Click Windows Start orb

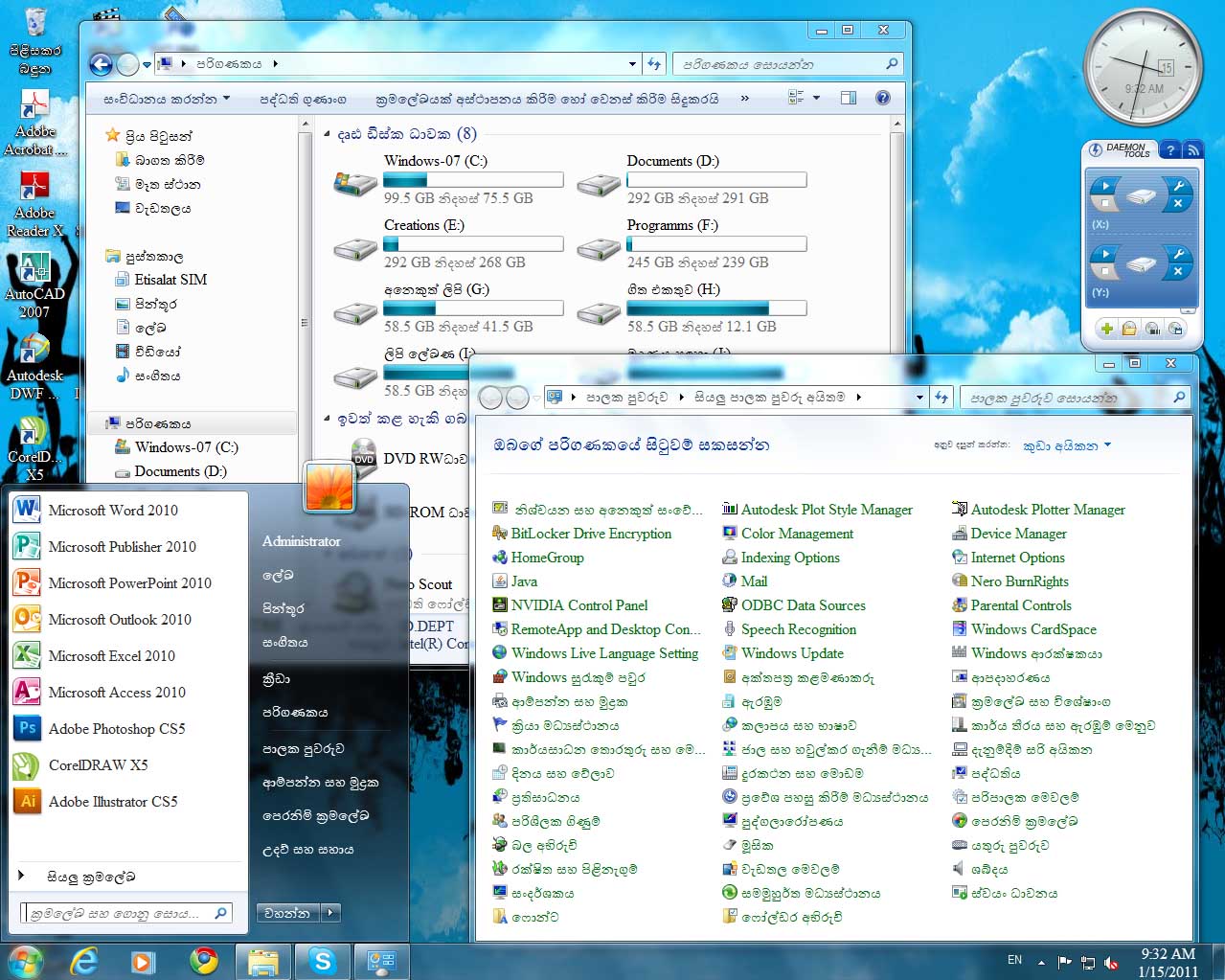(x=25, y=961)
